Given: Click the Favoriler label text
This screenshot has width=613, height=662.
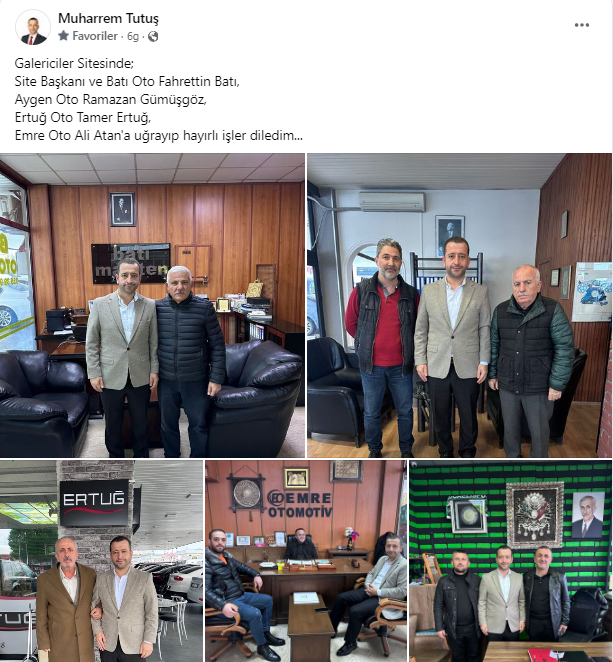Looking at the screenshot, I should click(95, 36).
